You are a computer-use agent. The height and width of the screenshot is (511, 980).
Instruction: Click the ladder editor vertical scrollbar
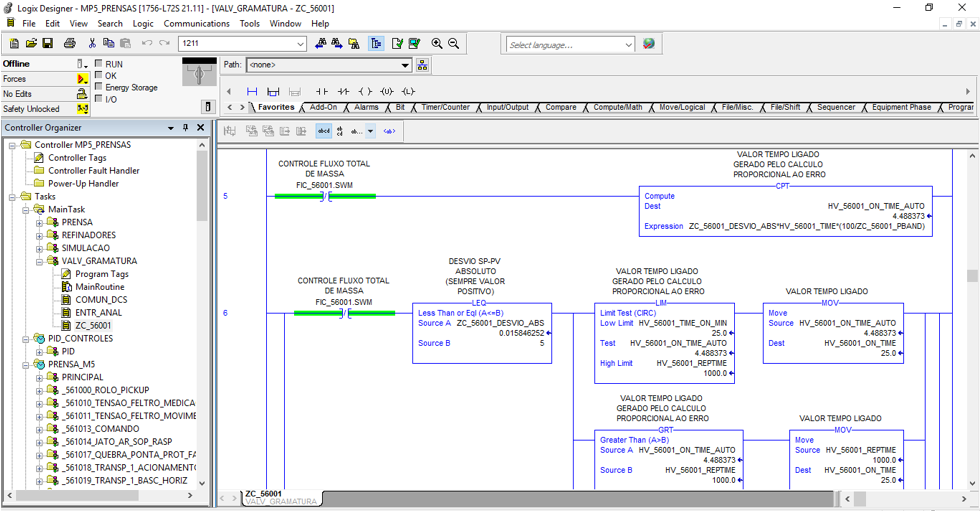pos(971,319)
